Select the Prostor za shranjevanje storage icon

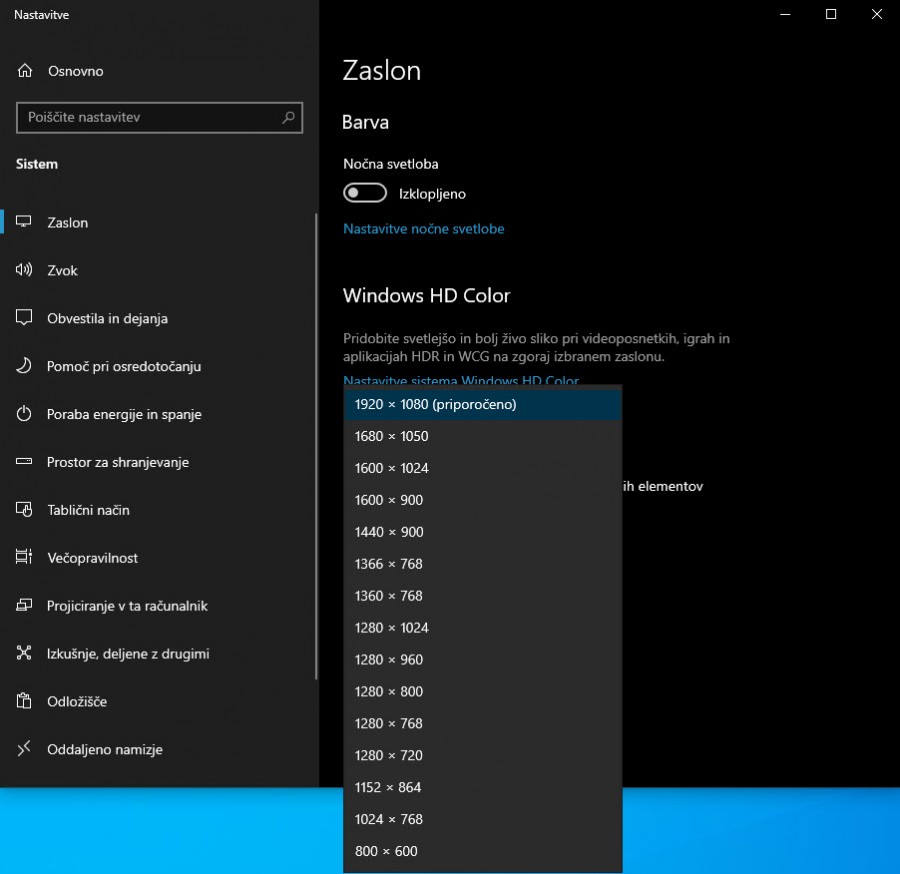pos(25,462)
